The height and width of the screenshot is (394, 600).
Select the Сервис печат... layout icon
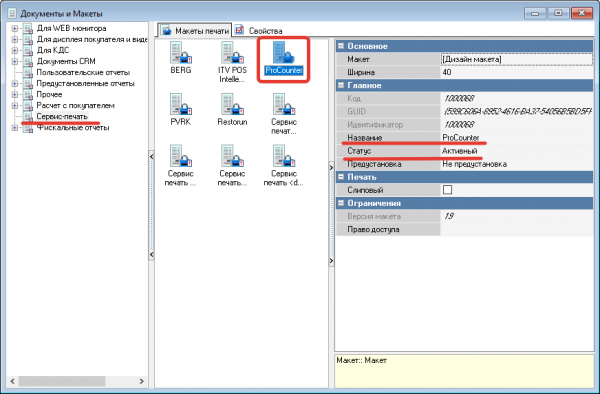pos(284,104)
